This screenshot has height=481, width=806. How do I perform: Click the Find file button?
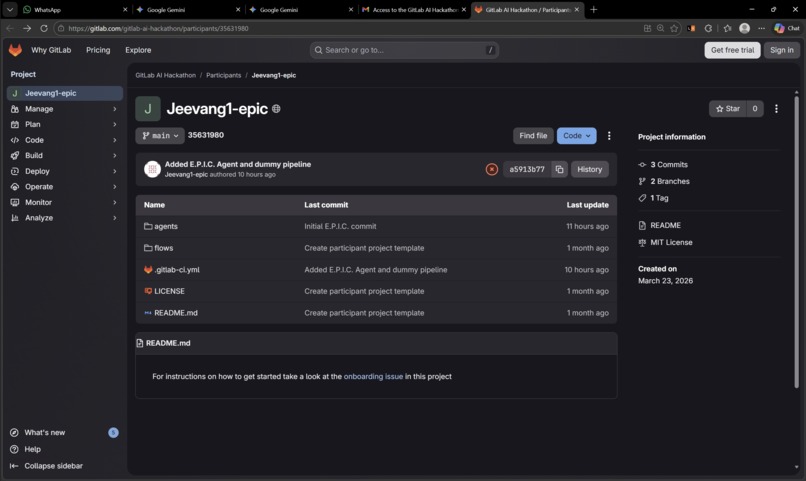tap(533, 136)
